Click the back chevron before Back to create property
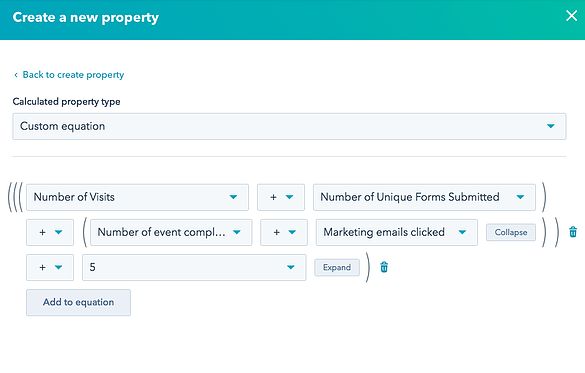585x373 pixels. click(16, 75)
